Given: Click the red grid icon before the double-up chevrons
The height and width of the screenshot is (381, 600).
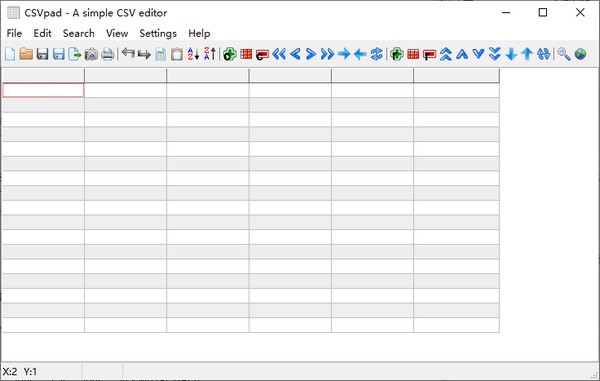Looking at the screenshot, I should pyautogui.click(x=413, y=54).
